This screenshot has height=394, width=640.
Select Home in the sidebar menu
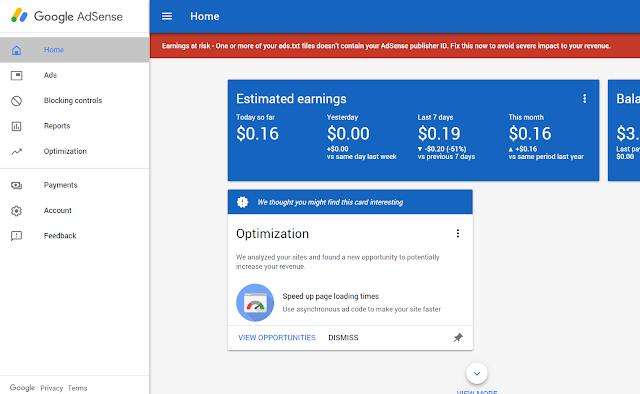tap(75, 50)
